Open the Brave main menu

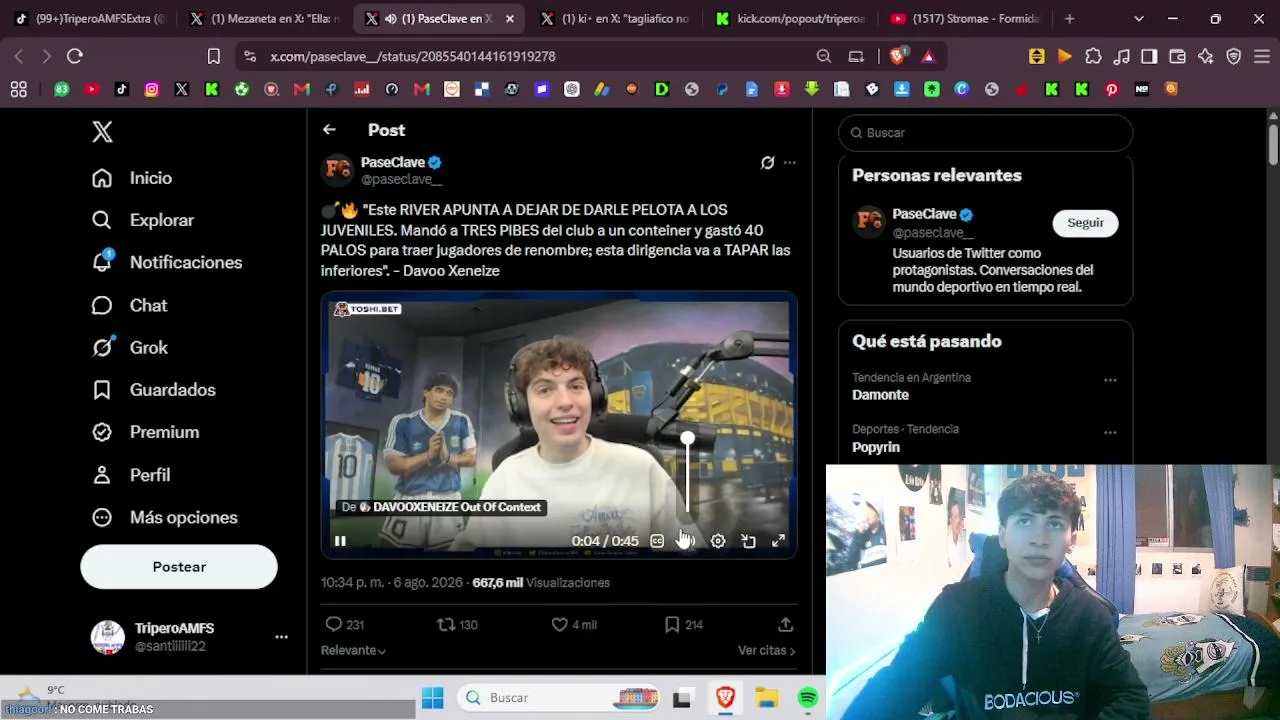pos(1261,57)
